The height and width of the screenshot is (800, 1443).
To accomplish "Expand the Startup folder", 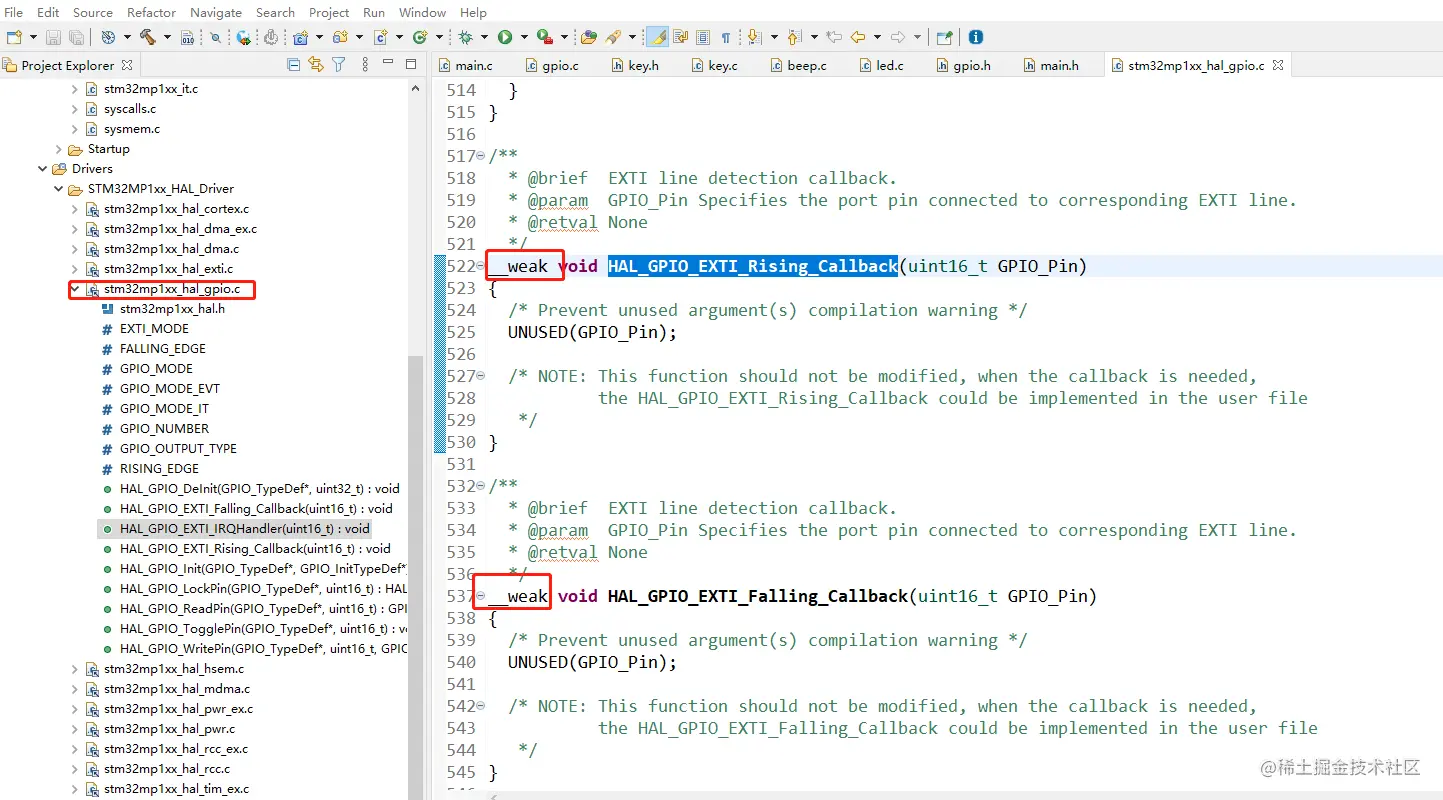I will [x=59, y=149].
